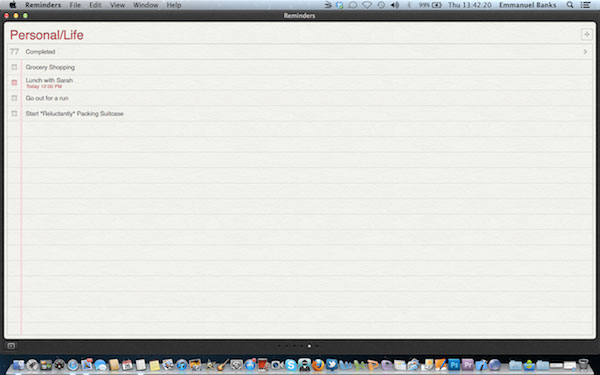
Task: Click the 77 completed count
Action: [14, 51]
